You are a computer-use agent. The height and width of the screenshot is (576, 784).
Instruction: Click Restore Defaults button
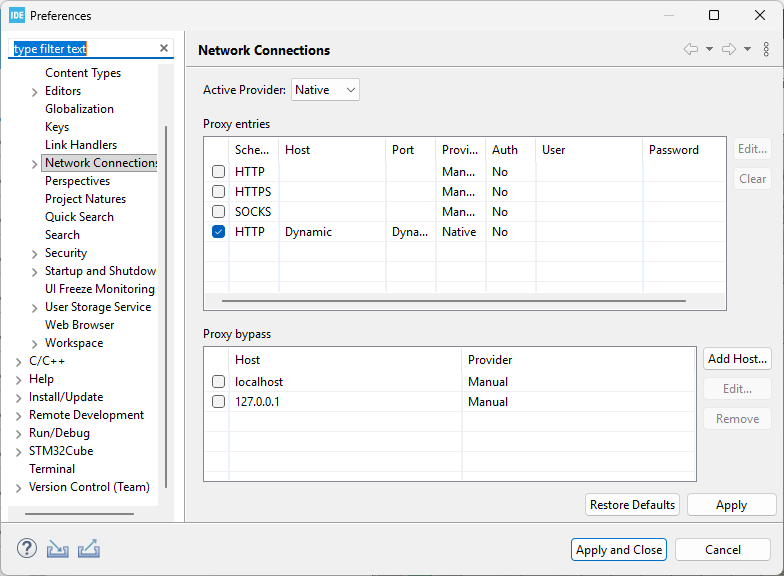[x=632, y=505]
